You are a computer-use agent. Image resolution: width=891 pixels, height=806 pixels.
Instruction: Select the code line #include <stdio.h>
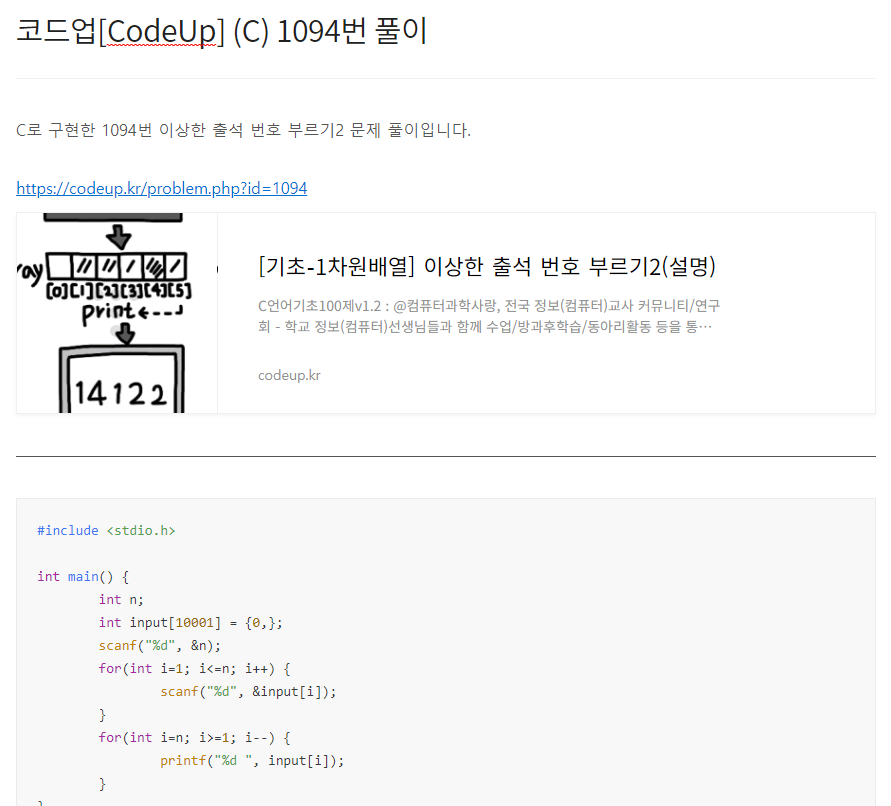point(106,530)
